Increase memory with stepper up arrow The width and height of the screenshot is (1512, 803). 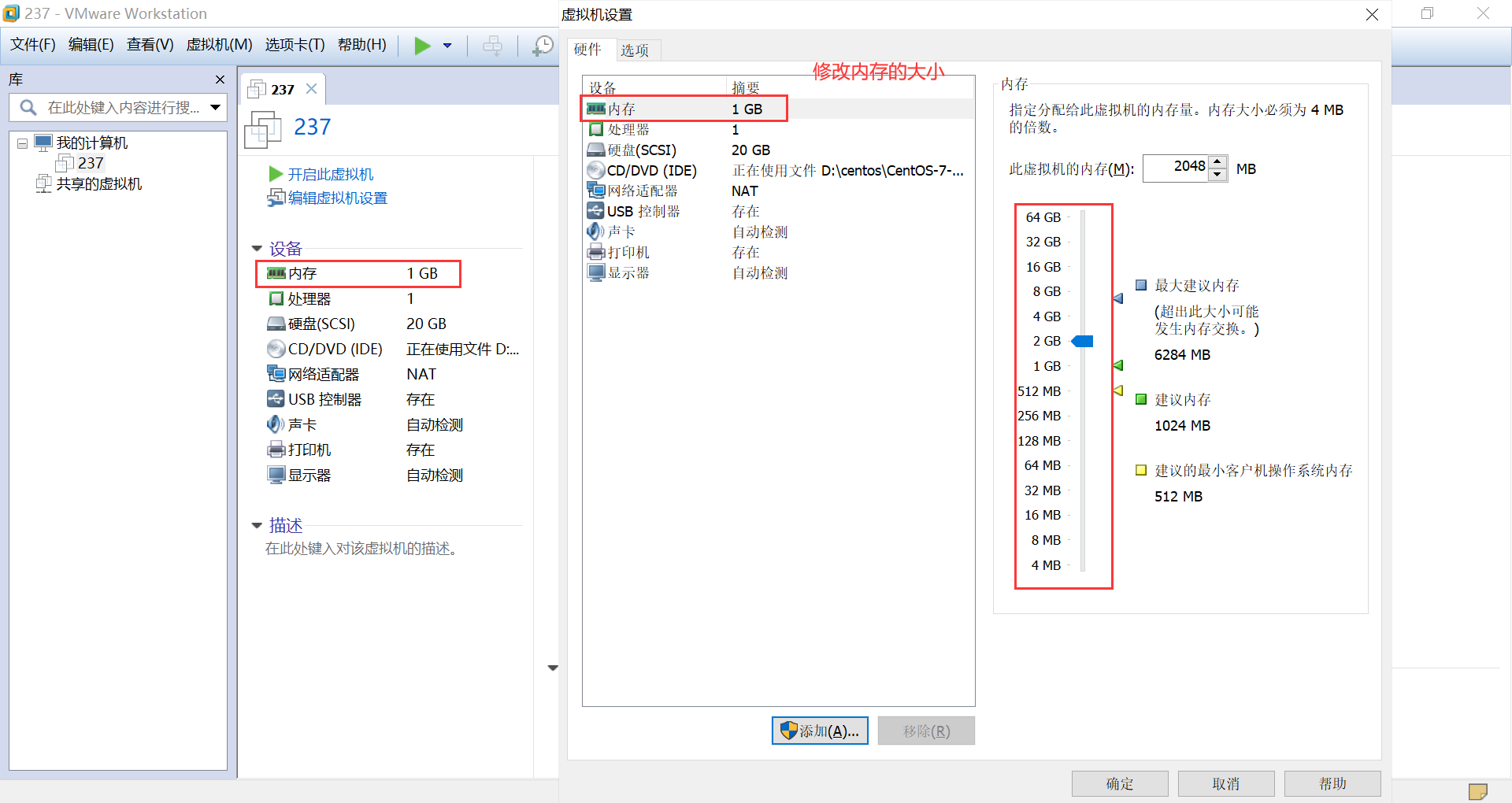[x=1217, y=161]
